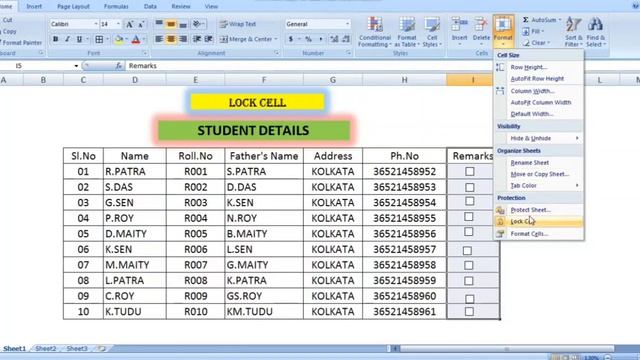Image resolution: width=640 pixels, height=360 pixels.
Task: Open the General number format dropdown
Action: [x=348, y=24]
